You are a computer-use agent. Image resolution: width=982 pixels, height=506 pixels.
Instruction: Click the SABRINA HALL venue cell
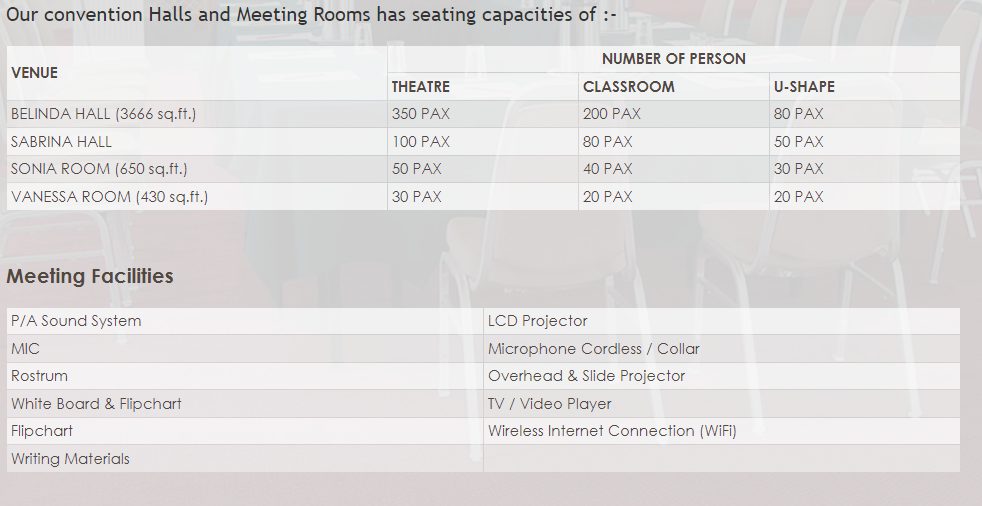click(x=197, y=142)
